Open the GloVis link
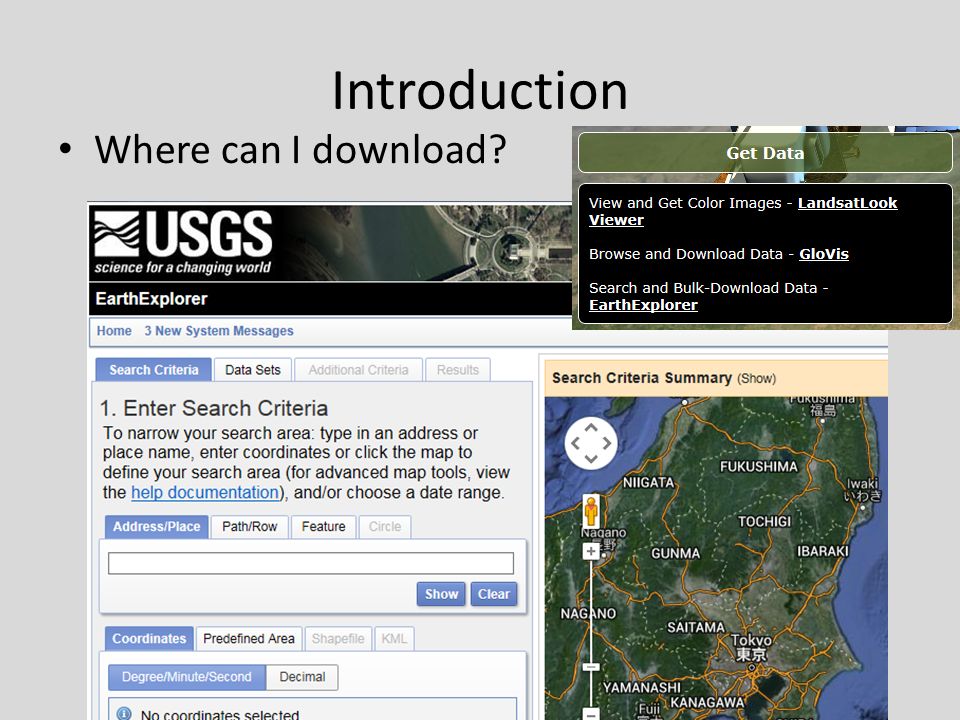960x720 pixels. coord(823,254)
